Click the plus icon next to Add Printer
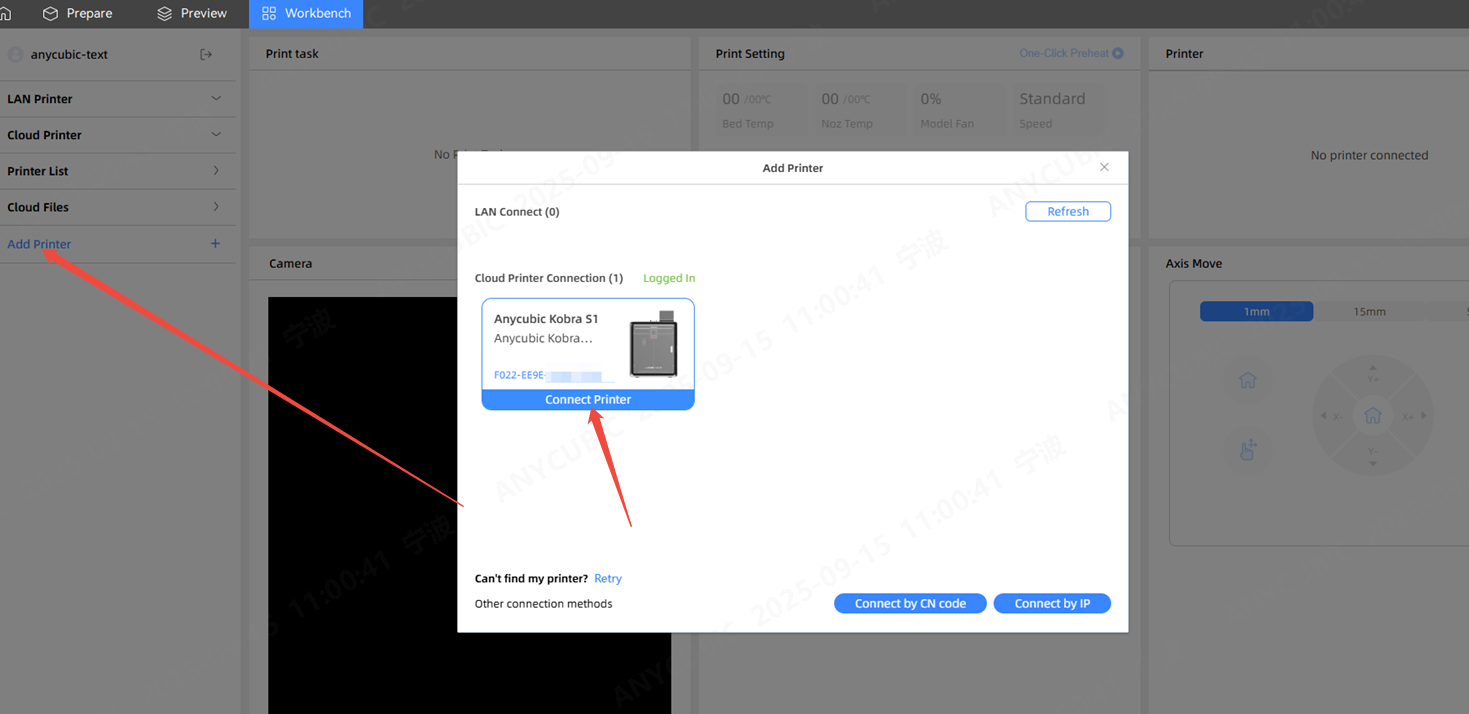The image size is (1469, 714). pos(215,244)
